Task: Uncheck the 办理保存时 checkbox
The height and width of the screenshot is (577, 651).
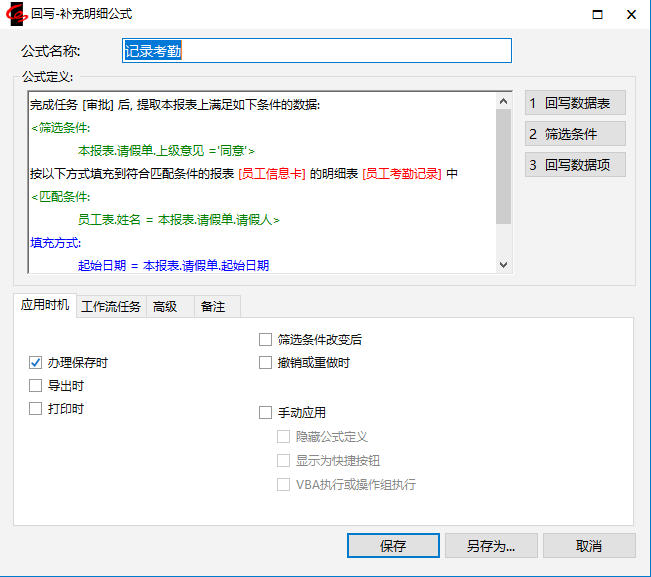Action: 36,362
